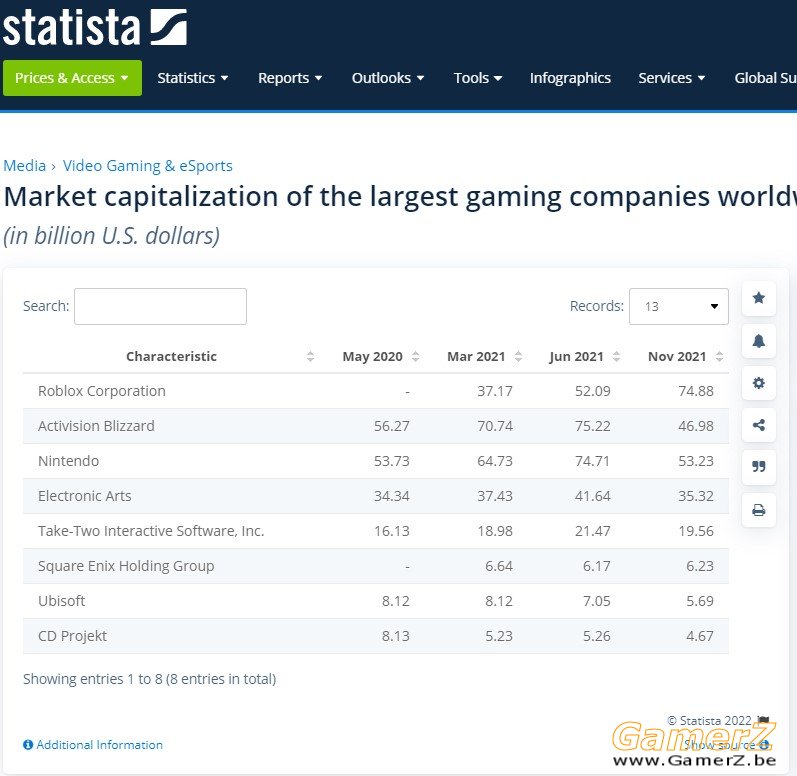Click the (in billion U.S. dollars) subtitle
This screenshot has width=797, height=776.
[x=112, y=236]
